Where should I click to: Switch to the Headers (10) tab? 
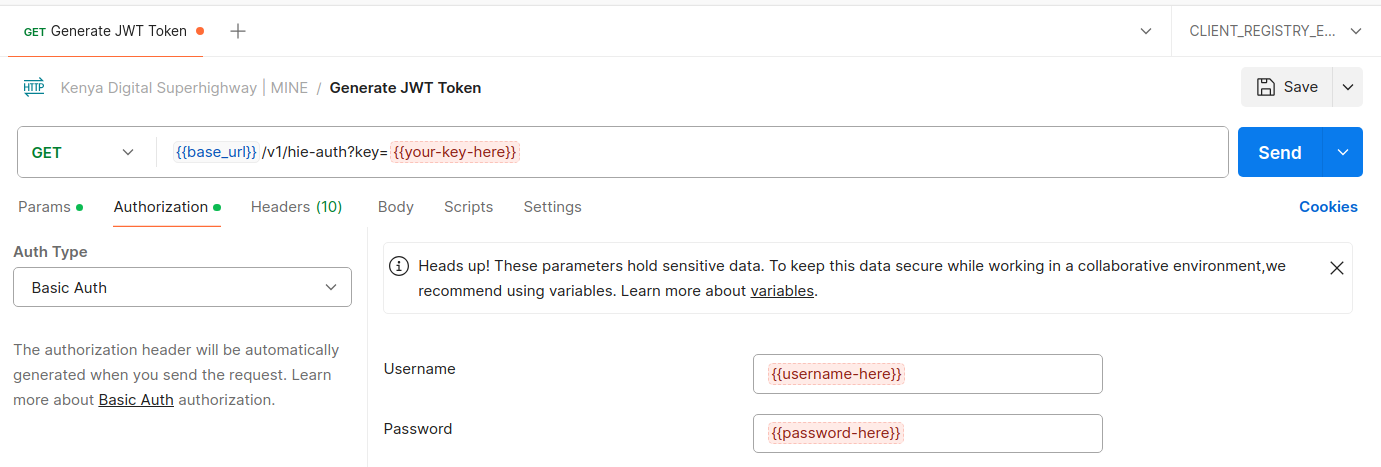point(296,207)
